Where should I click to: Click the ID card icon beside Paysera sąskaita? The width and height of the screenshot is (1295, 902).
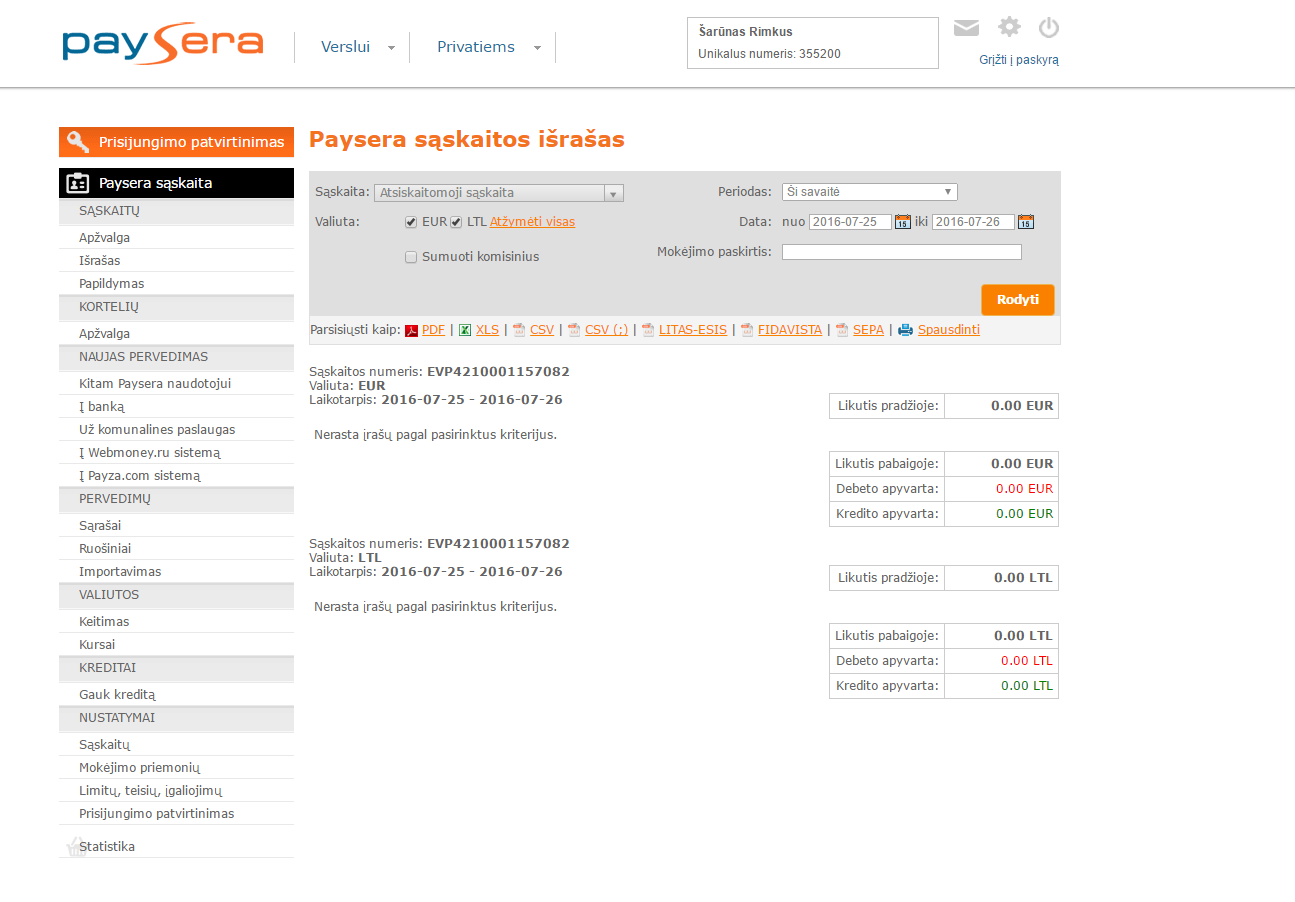(78, 183)
